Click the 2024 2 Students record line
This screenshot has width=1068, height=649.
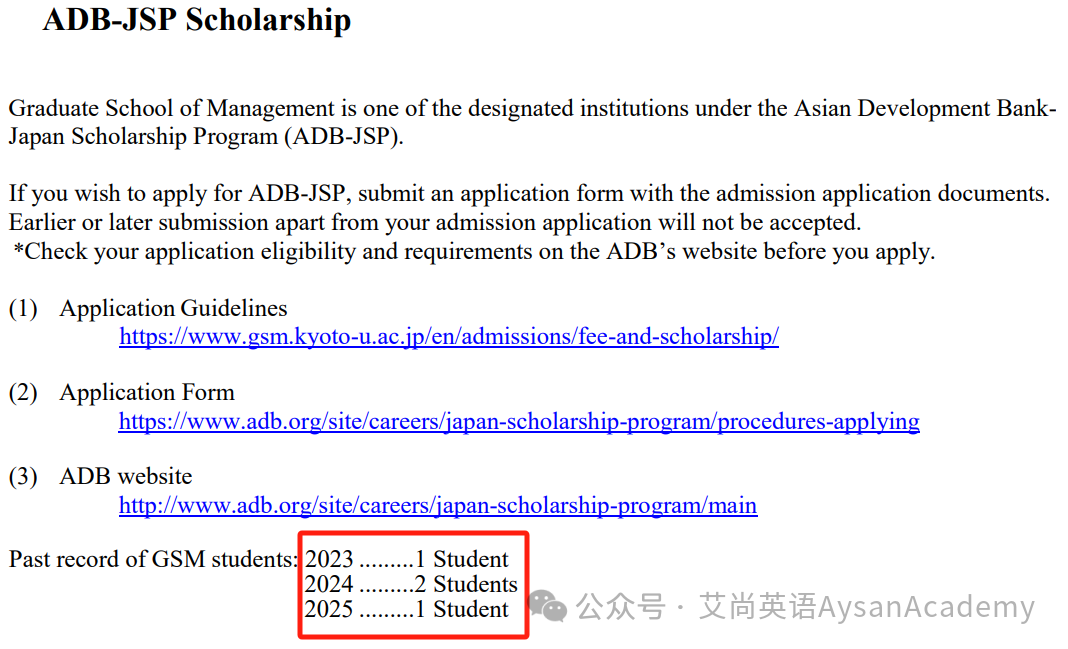(411, 584)
